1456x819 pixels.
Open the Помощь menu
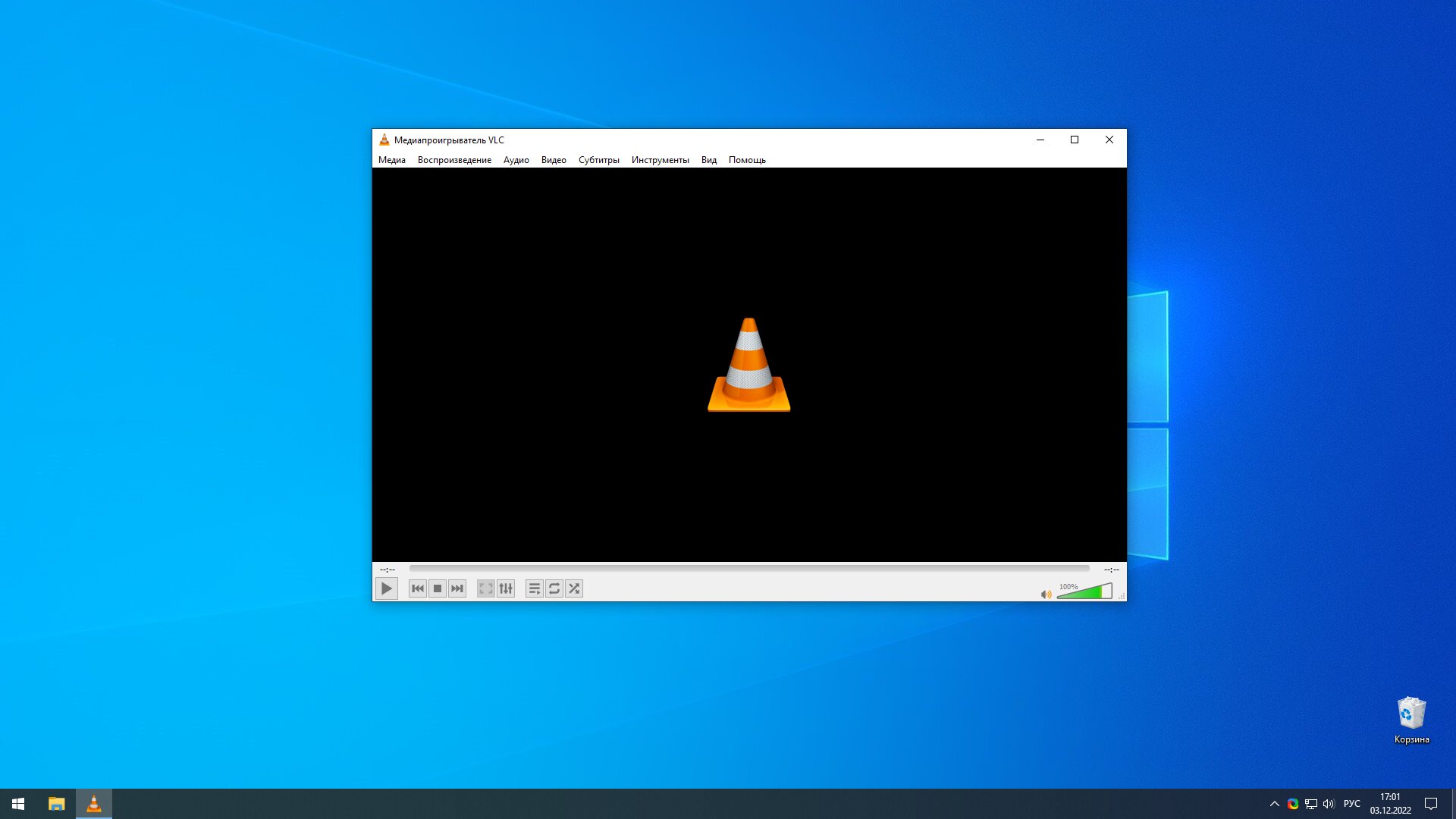[x=747, y=160]
